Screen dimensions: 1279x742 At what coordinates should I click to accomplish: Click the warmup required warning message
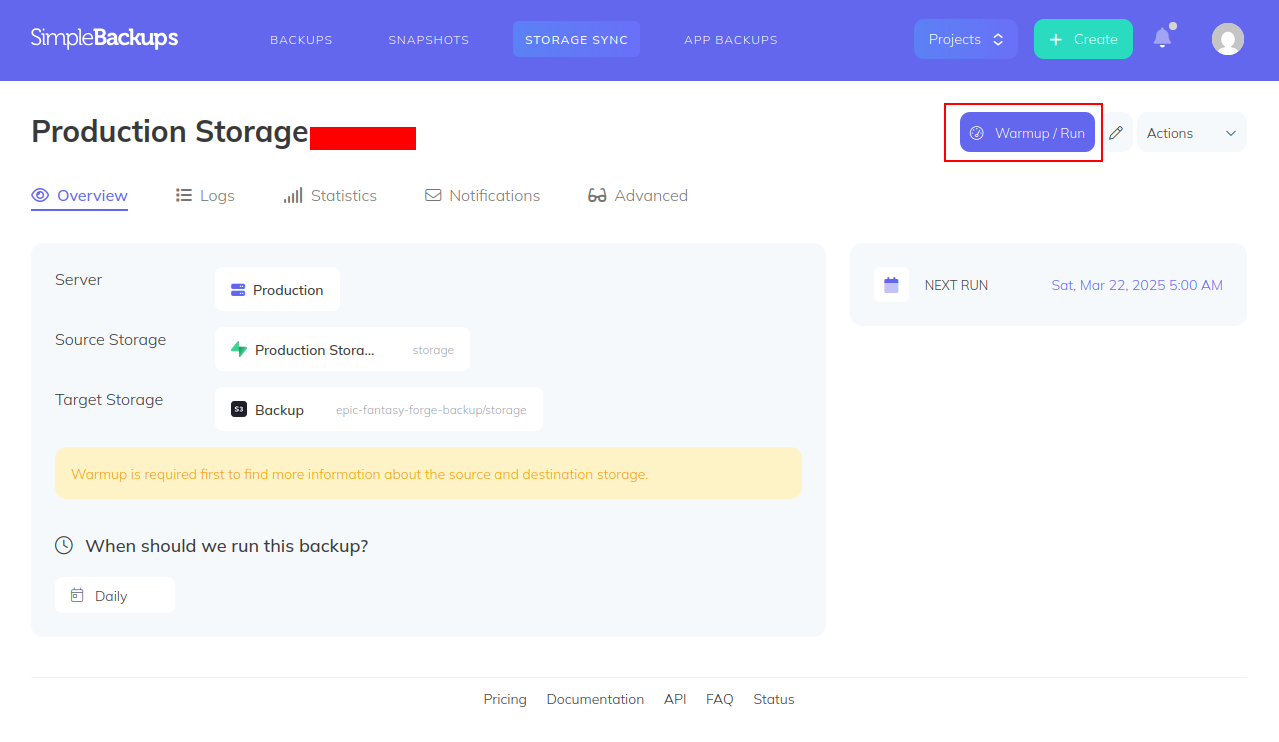click(x=428, y=473)
